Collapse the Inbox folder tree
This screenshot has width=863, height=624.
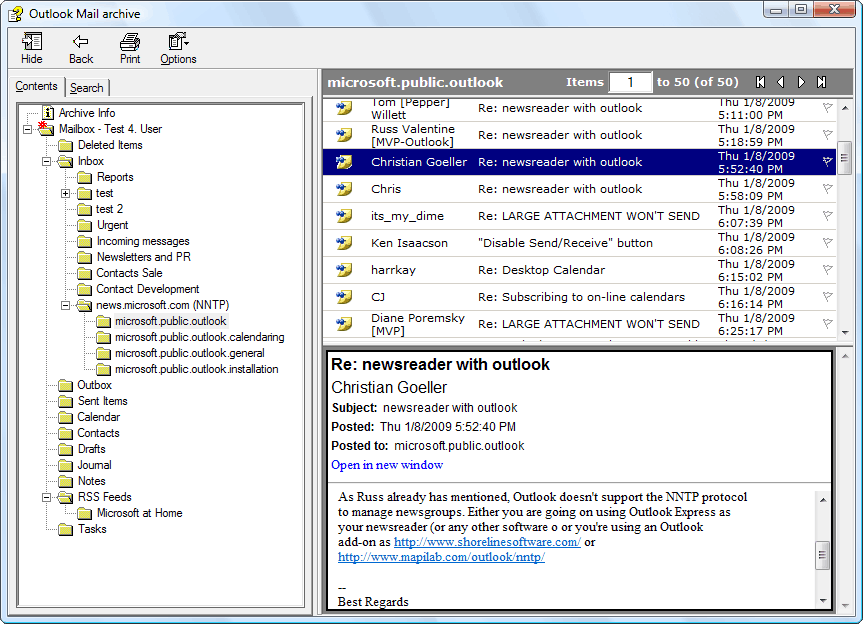click(47, 161)
